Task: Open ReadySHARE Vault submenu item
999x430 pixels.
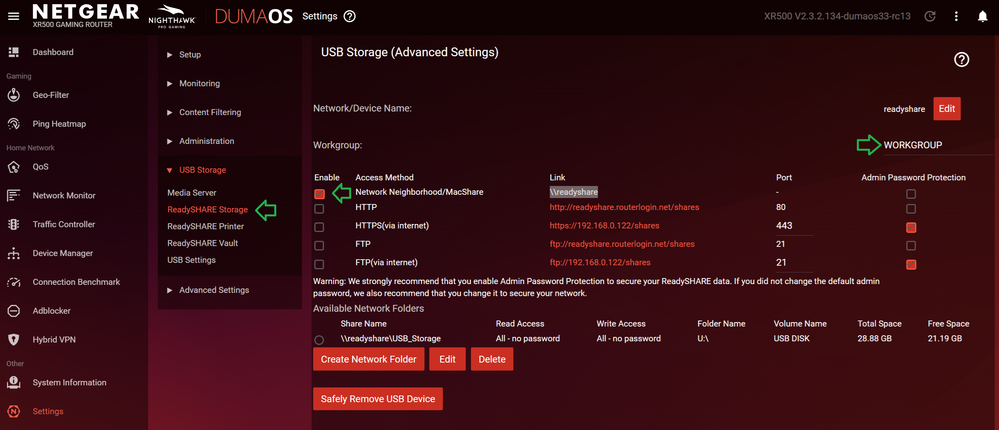Action: (203, 243)
